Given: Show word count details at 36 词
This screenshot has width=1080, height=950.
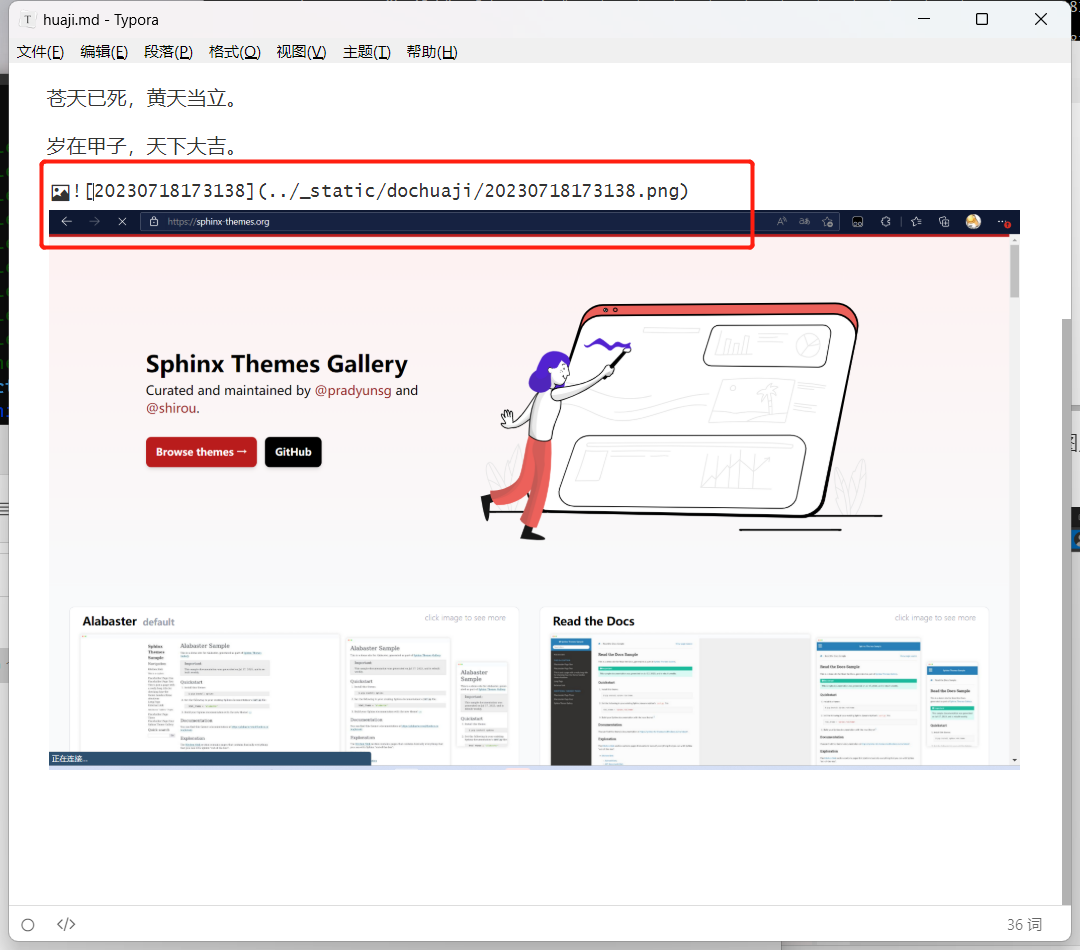Looking at the screenshot, I should coord(1024,924).
